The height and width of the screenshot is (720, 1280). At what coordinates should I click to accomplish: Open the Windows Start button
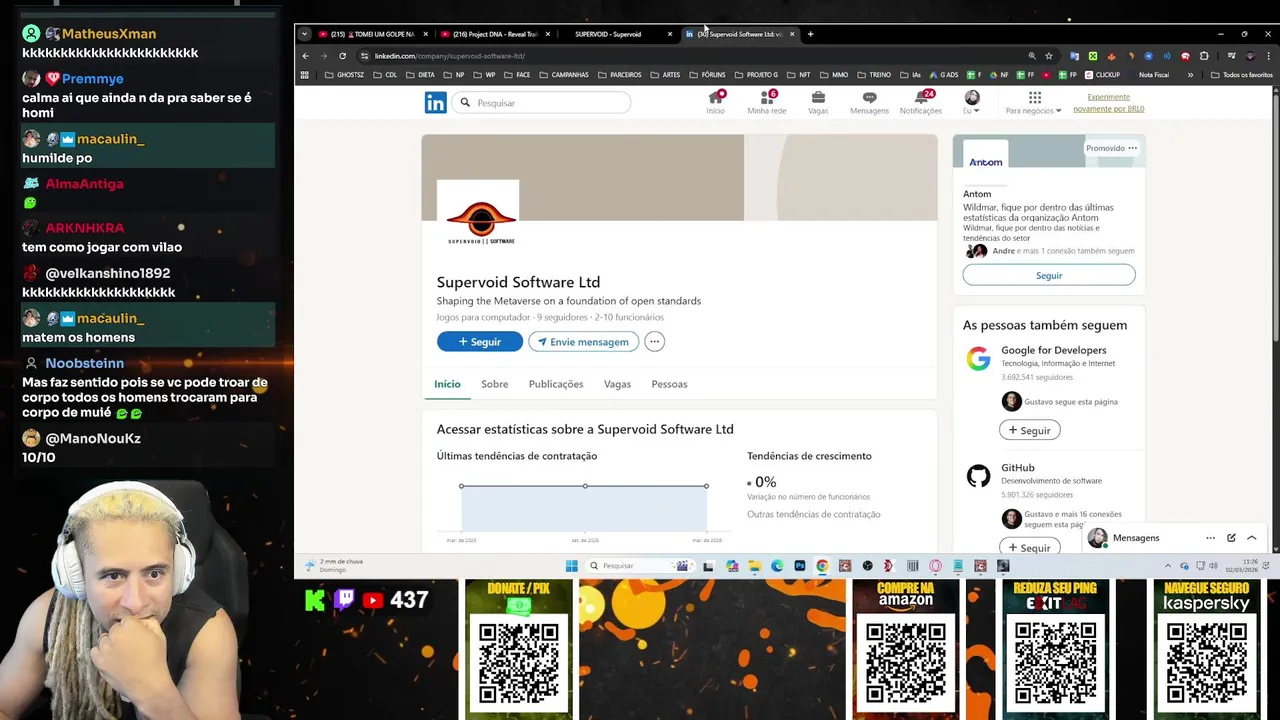(571, 566)
